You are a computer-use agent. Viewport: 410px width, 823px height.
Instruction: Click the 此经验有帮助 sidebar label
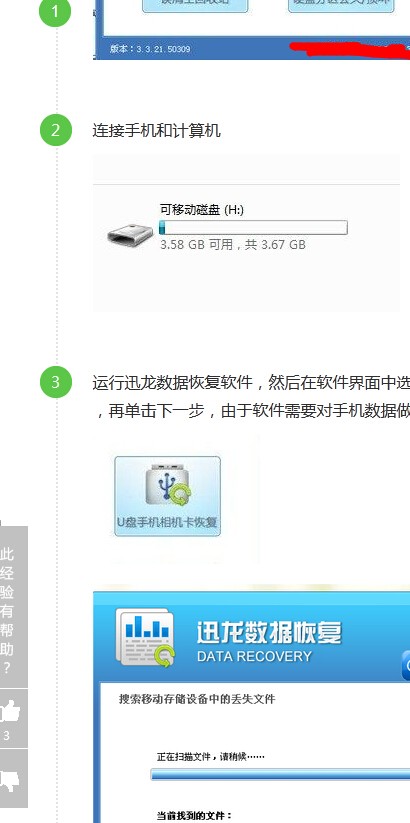click(7, 610)
